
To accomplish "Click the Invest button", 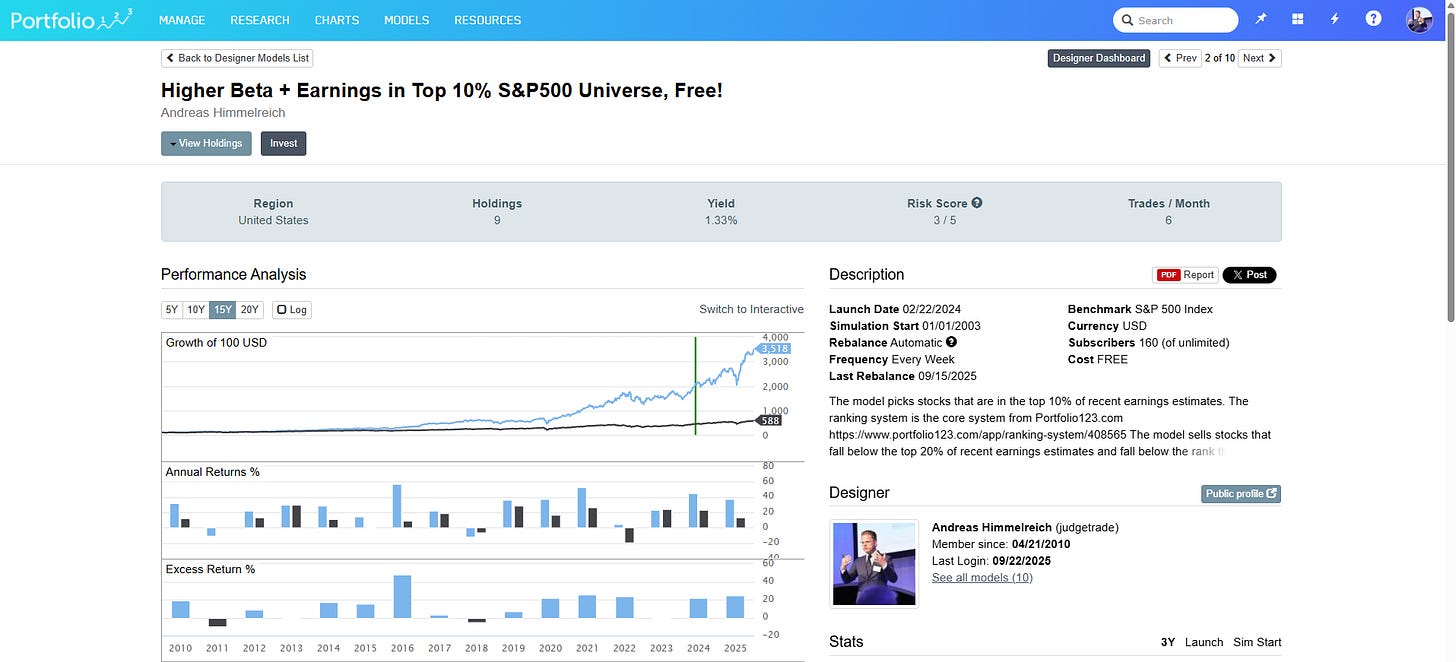I will [x=284, y=143].
